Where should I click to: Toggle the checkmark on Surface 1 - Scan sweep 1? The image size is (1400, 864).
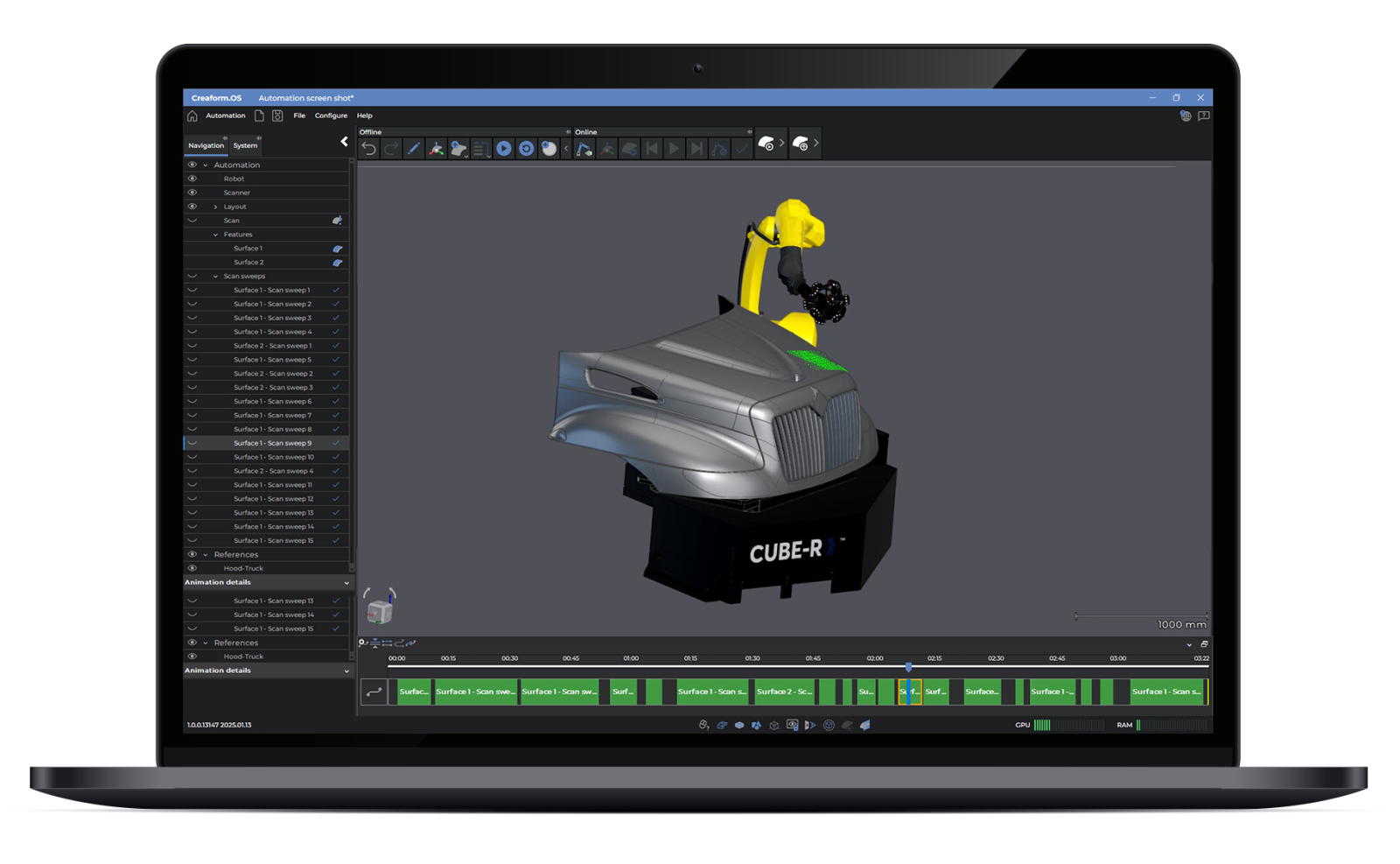tap(336, 290)
